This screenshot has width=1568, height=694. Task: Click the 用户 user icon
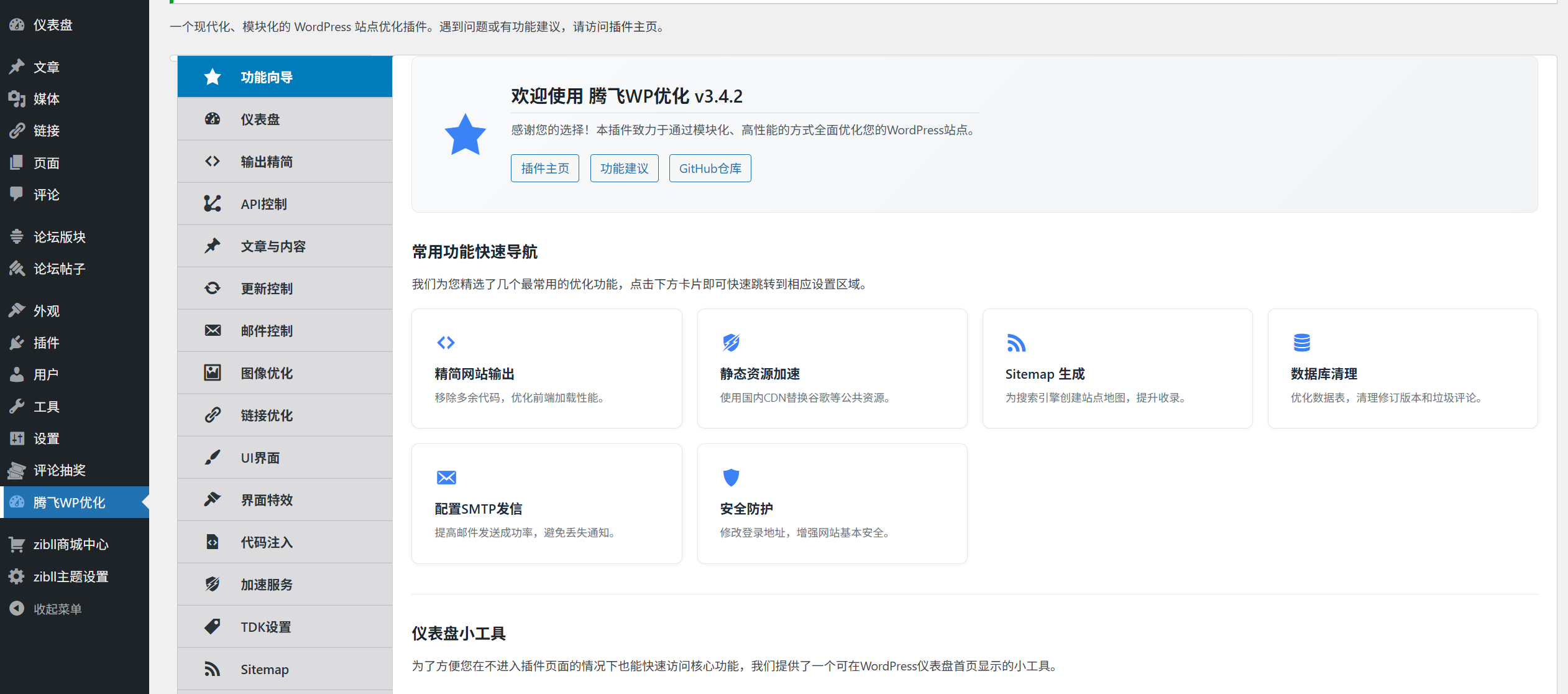tap(17, 374)
